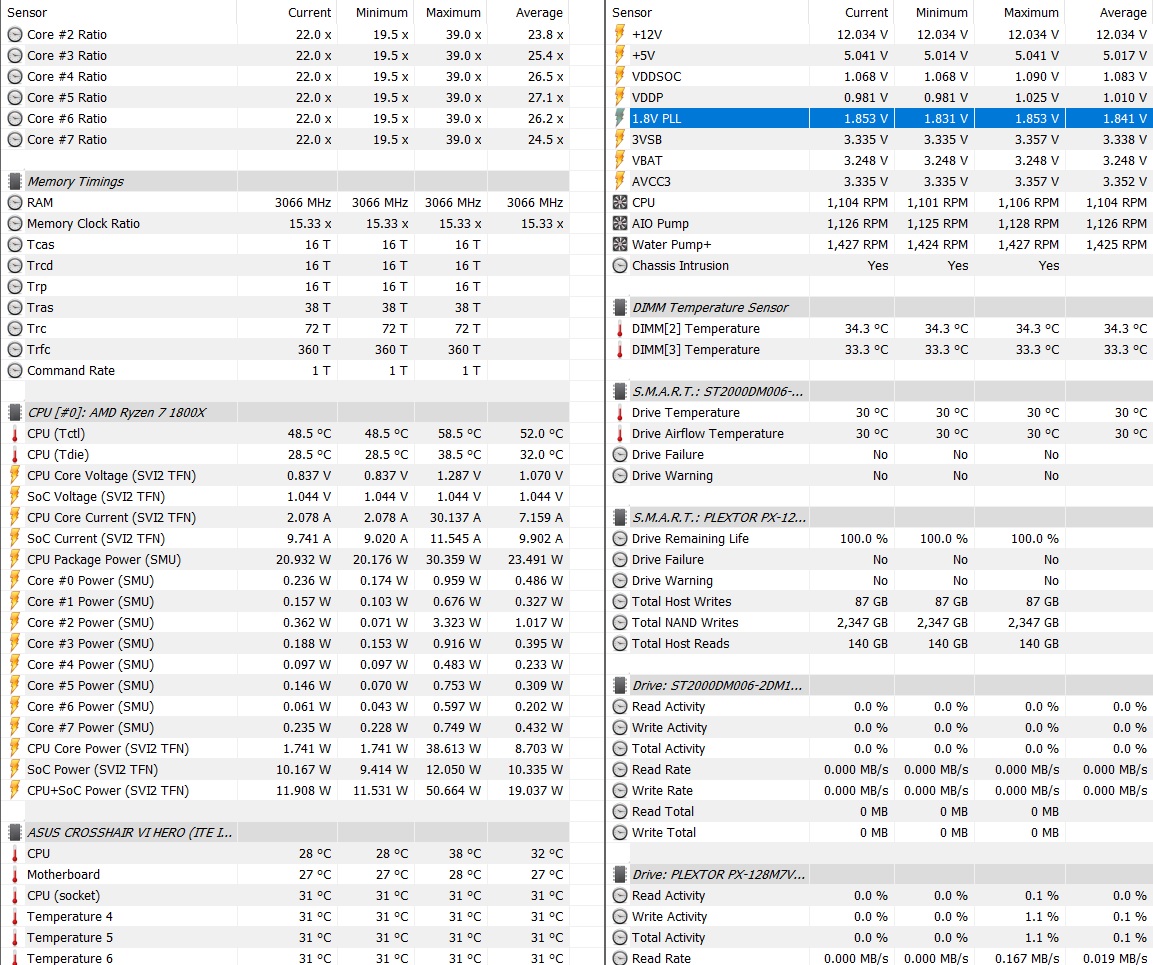Click the thermometer icon beside Drive Airflow Temperature

(619, 434)
